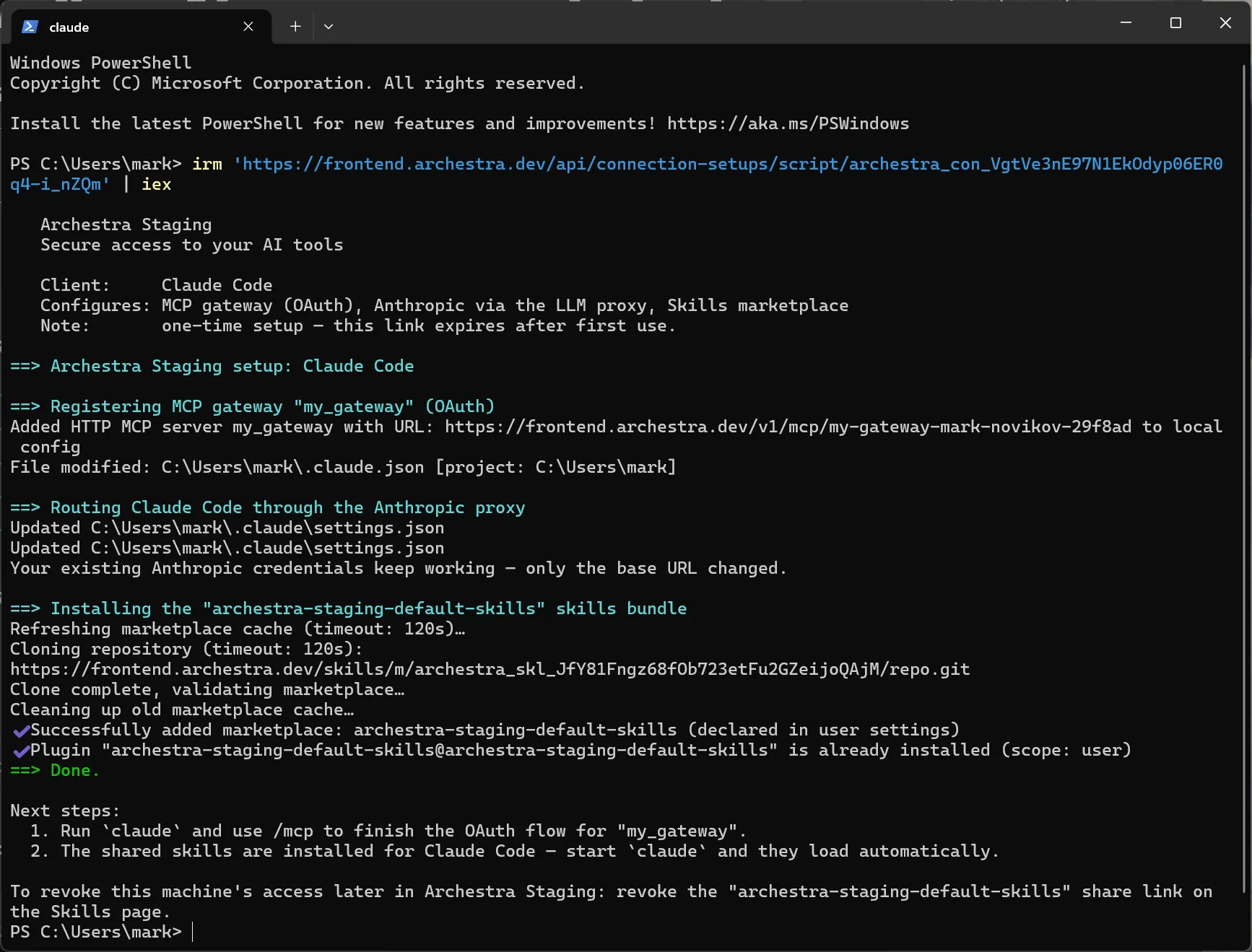
Task: Click the terminal vertical scrollbar
Action: point(1244,479)
